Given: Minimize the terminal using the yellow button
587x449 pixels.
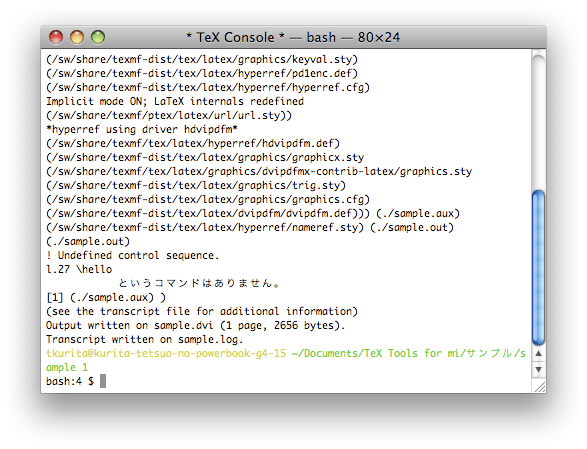Looking at the screenshot, I should coord(77,37).
